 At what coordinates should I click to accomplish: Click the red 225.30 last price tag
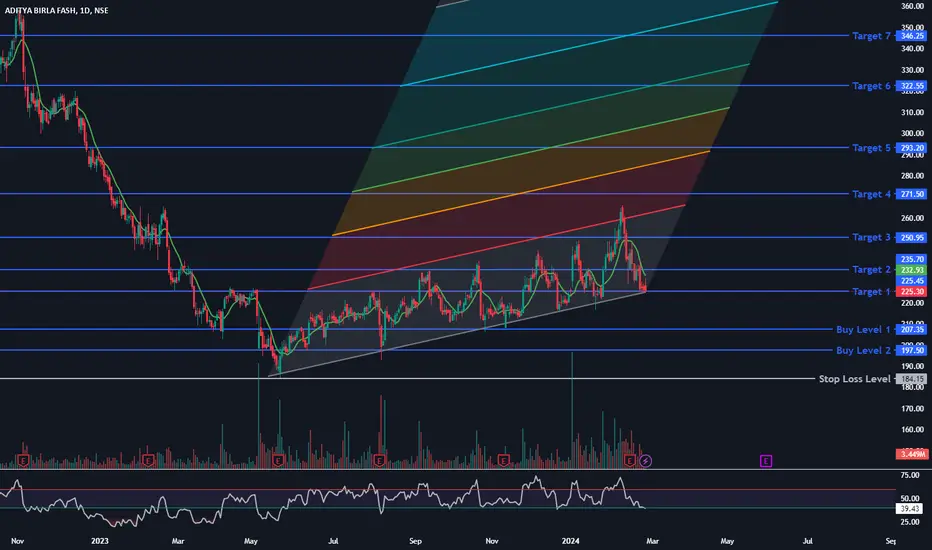pyautogui.click(x=912, y=291)
